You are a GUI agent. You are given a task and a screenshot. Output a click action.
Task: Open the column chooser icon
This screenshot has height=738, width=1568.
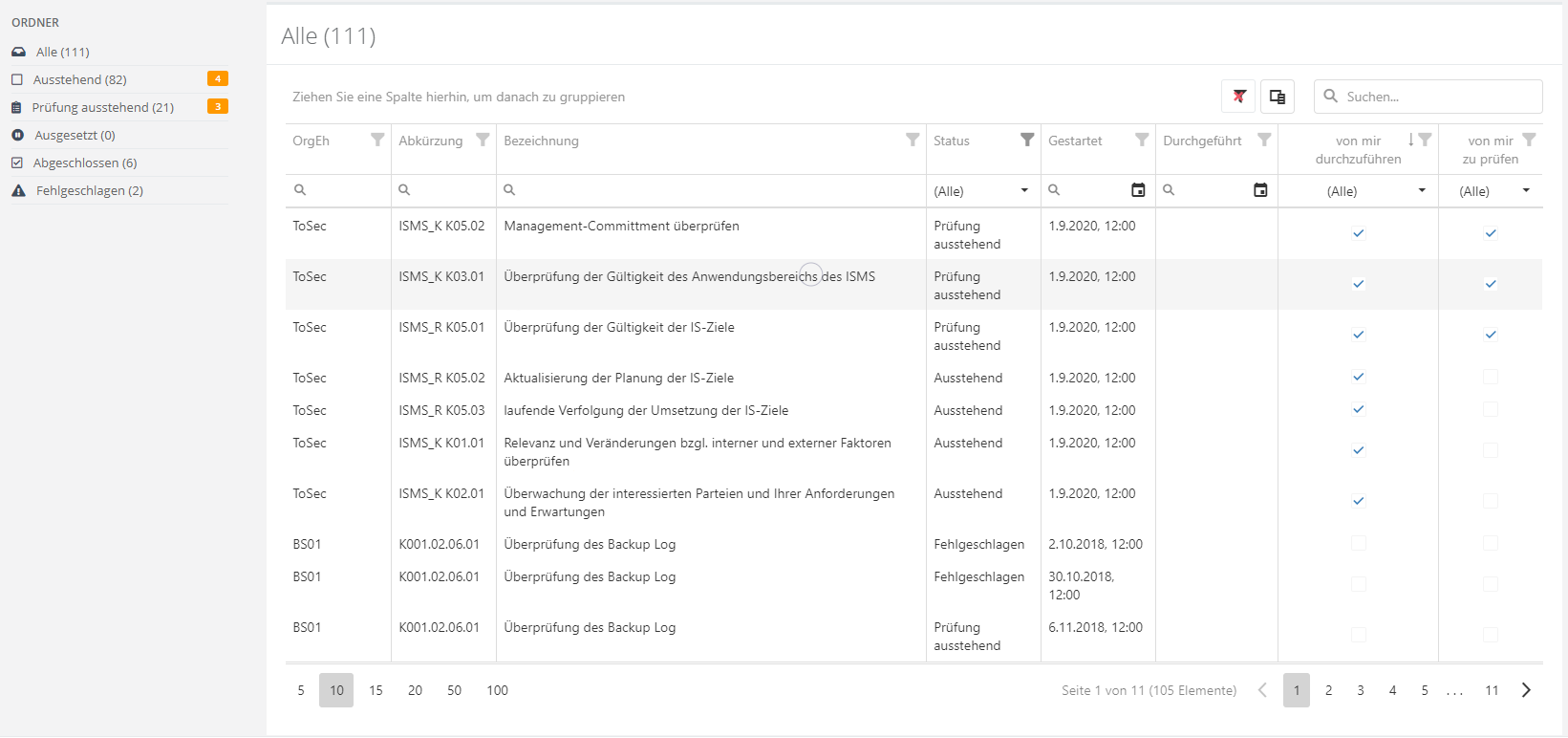pos(1277,97)
